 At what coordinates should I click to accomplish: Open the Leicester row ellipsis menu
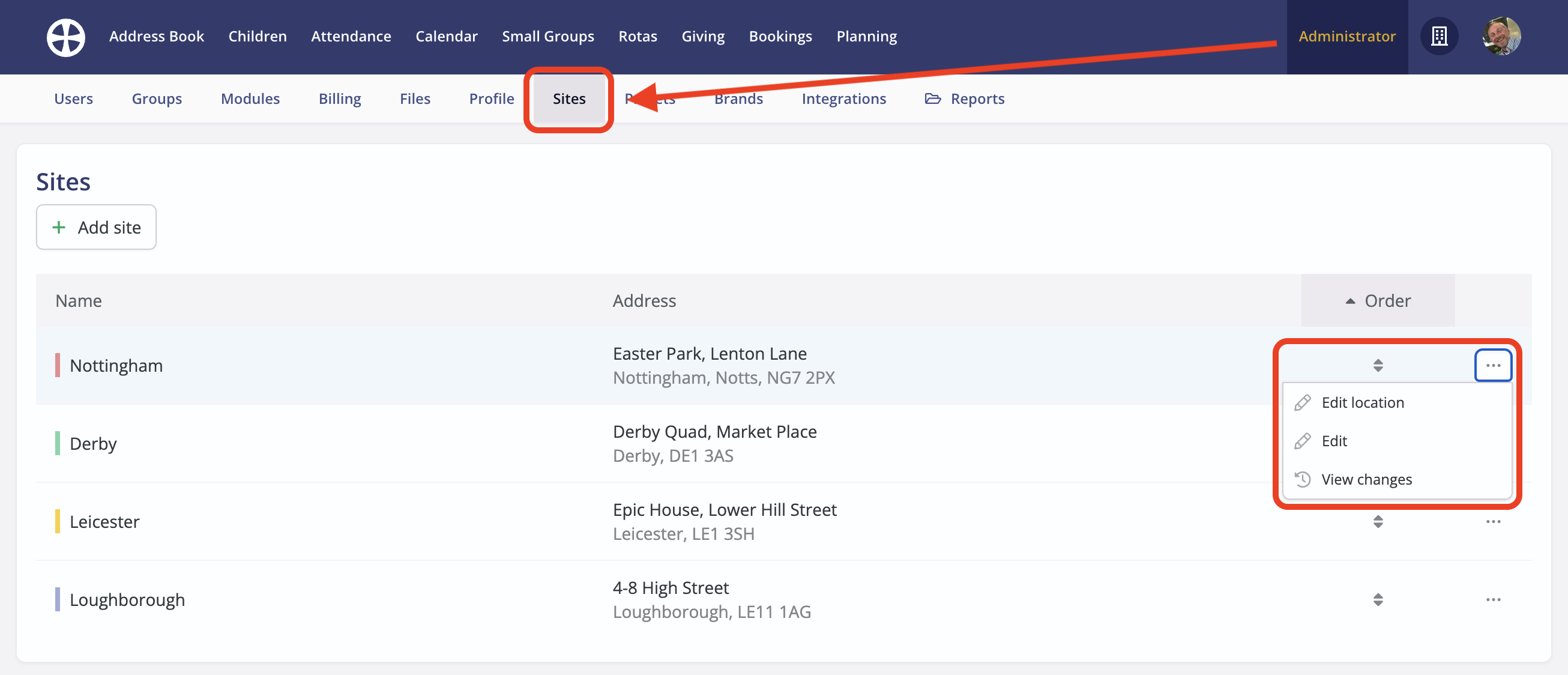click(1492, 522)
